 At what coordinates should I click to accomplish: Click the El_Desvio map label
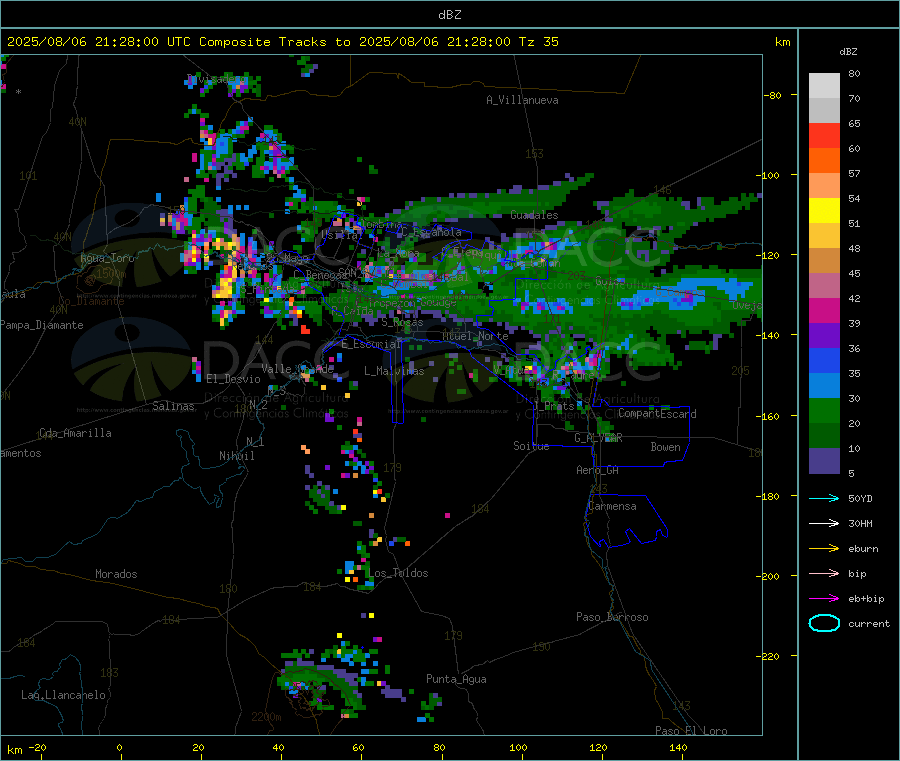click(x=233, y=379)
